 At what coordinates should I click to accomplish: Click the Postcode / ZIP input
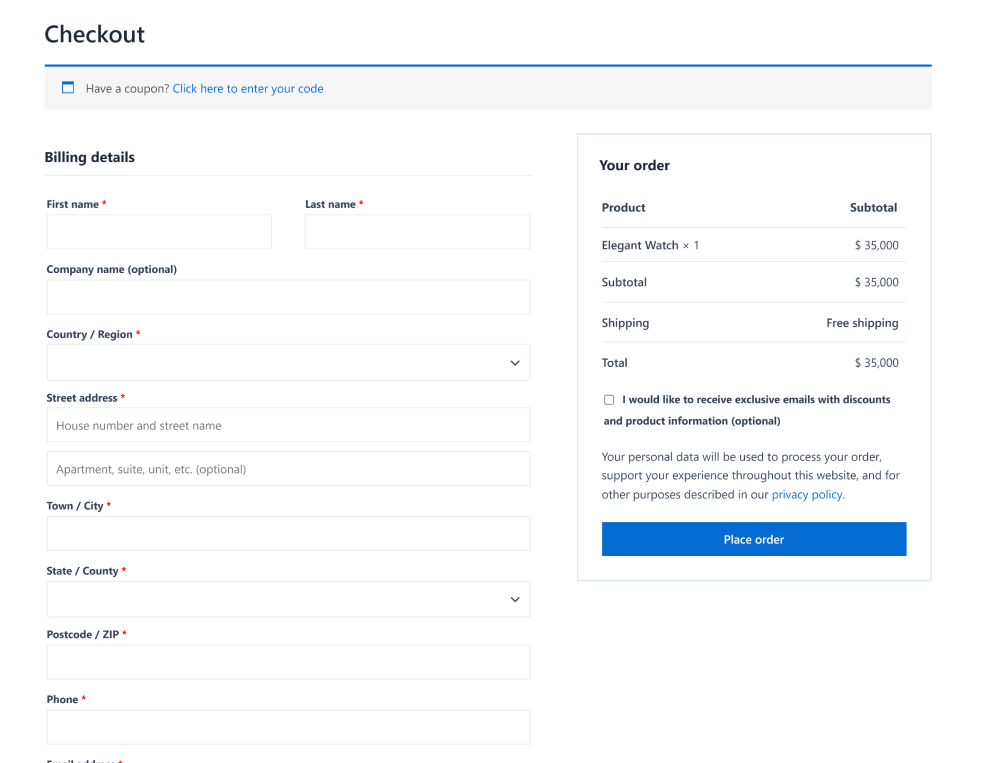288,662
